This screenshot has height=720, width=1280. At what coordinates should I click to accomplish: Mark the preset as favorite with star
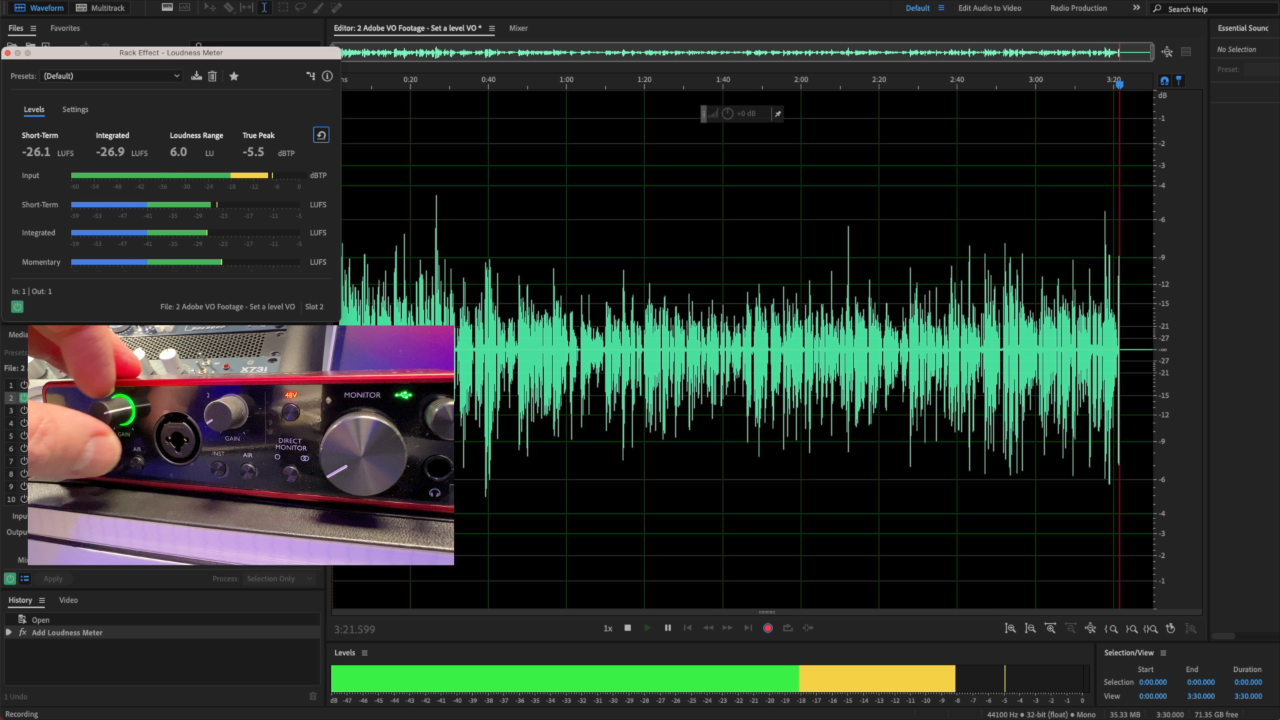pos(234,76)
